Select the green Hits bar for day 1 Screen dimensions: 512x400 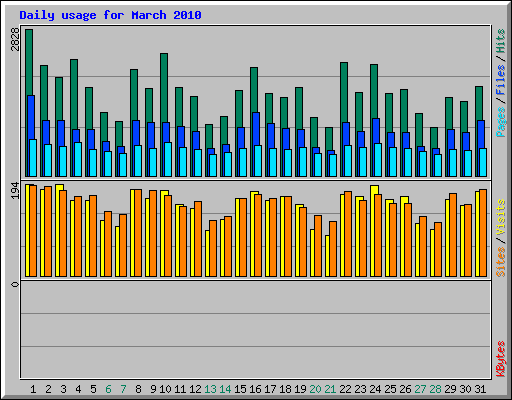[29, 62]
